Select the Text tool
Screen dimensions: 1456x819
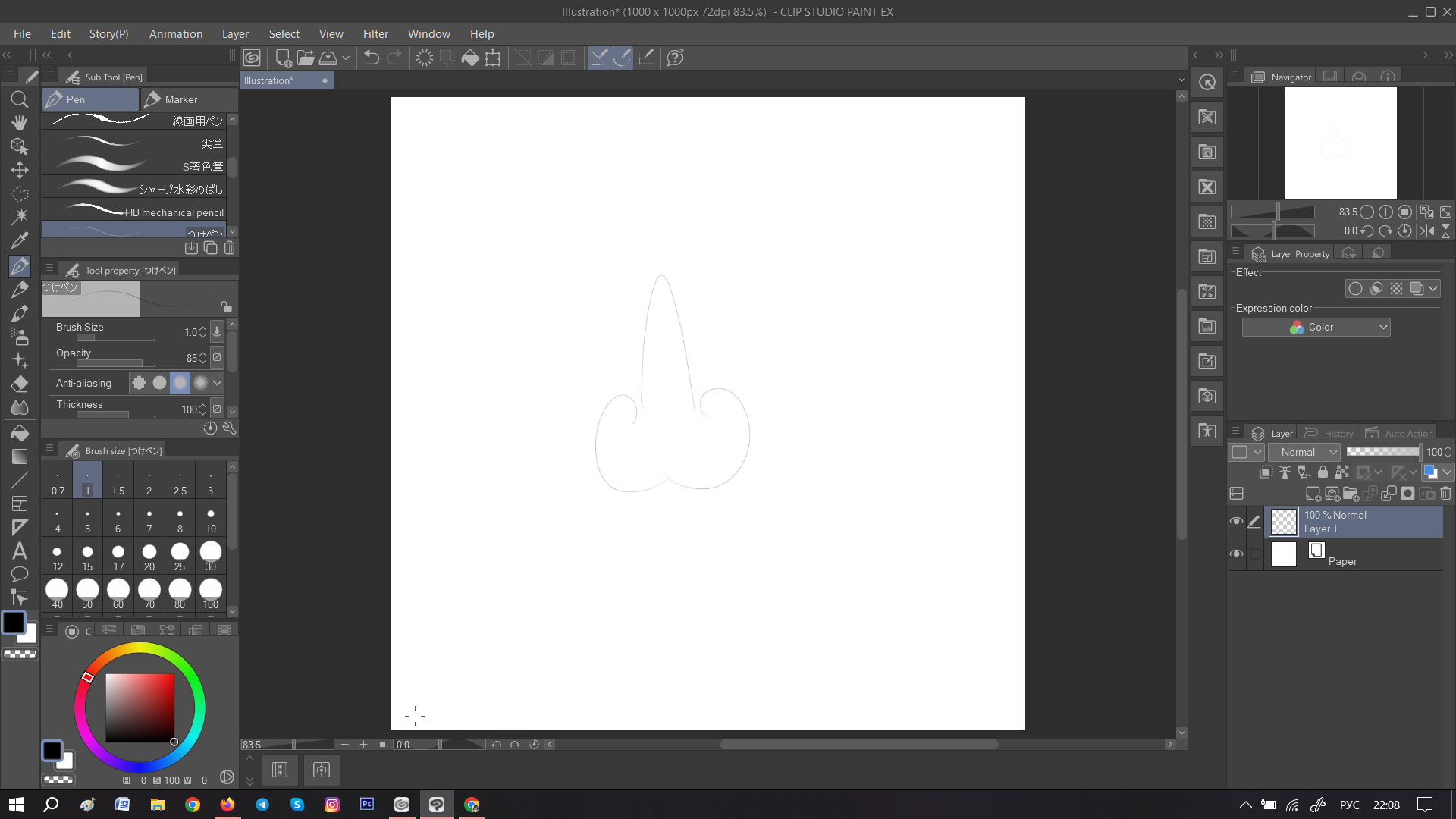point(20,551)
